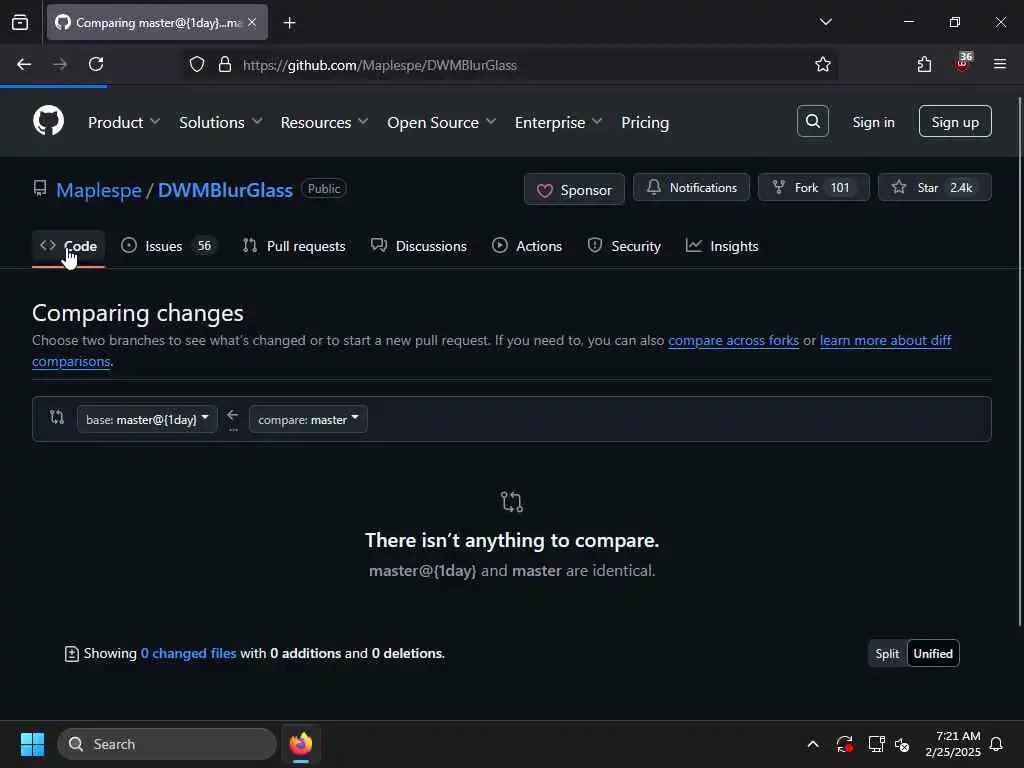Click the padlock site info icon
This screenshot has width=1024, height=768.
(225, 64)
